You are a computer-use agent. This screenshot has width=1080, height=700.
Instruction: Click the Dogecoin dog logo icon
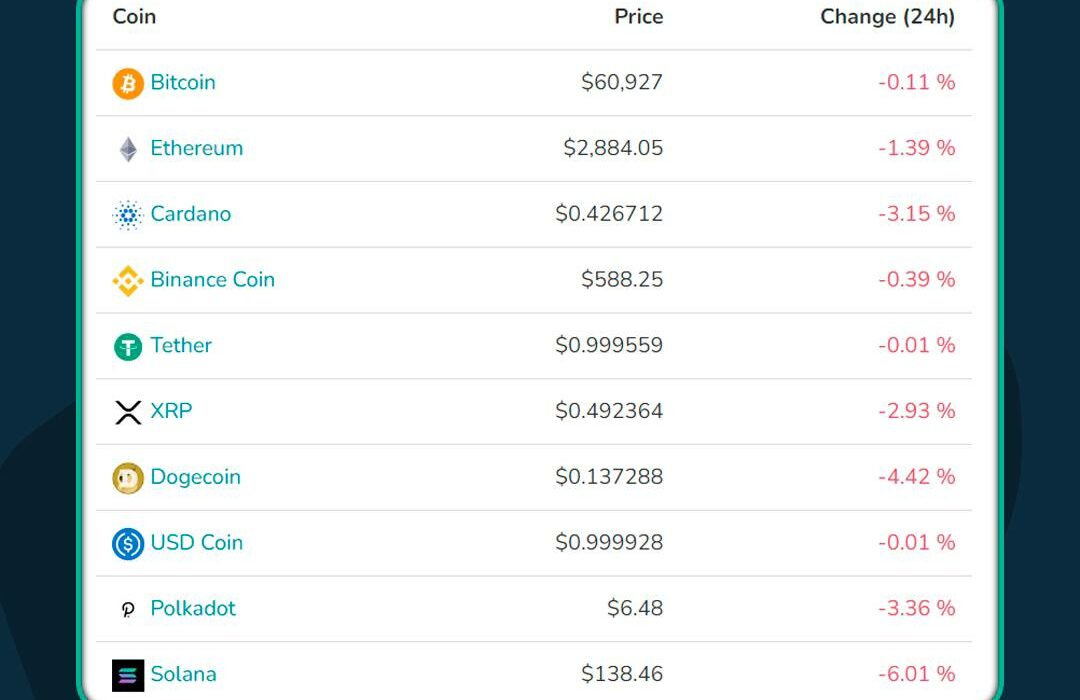pos(128,478)
